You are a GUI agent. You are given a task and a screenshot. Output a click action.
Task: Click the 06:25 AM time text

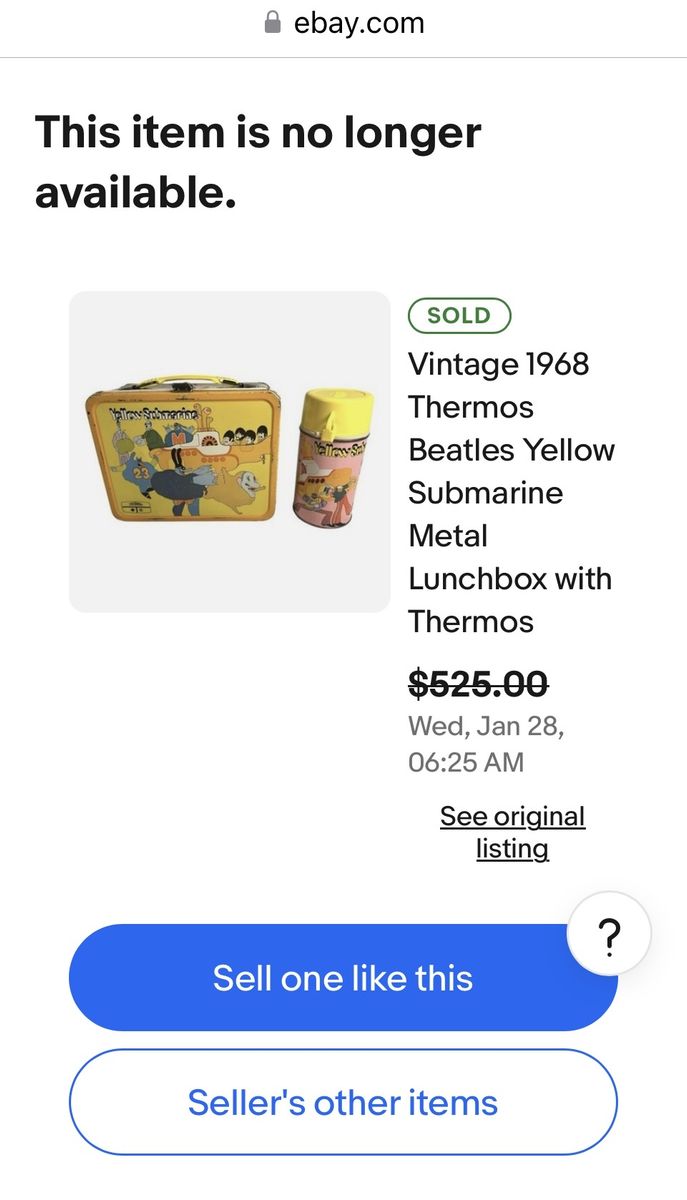tap(466, 762)
